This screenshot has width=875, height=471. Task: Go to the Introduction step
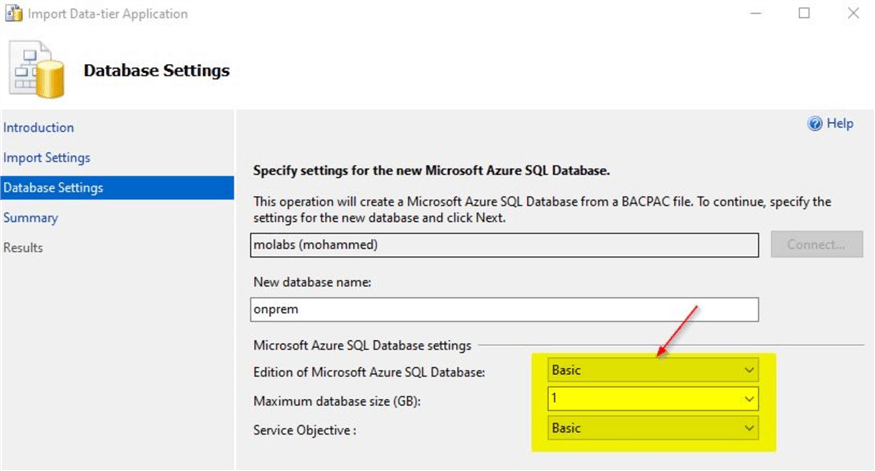tap(39, 128)
